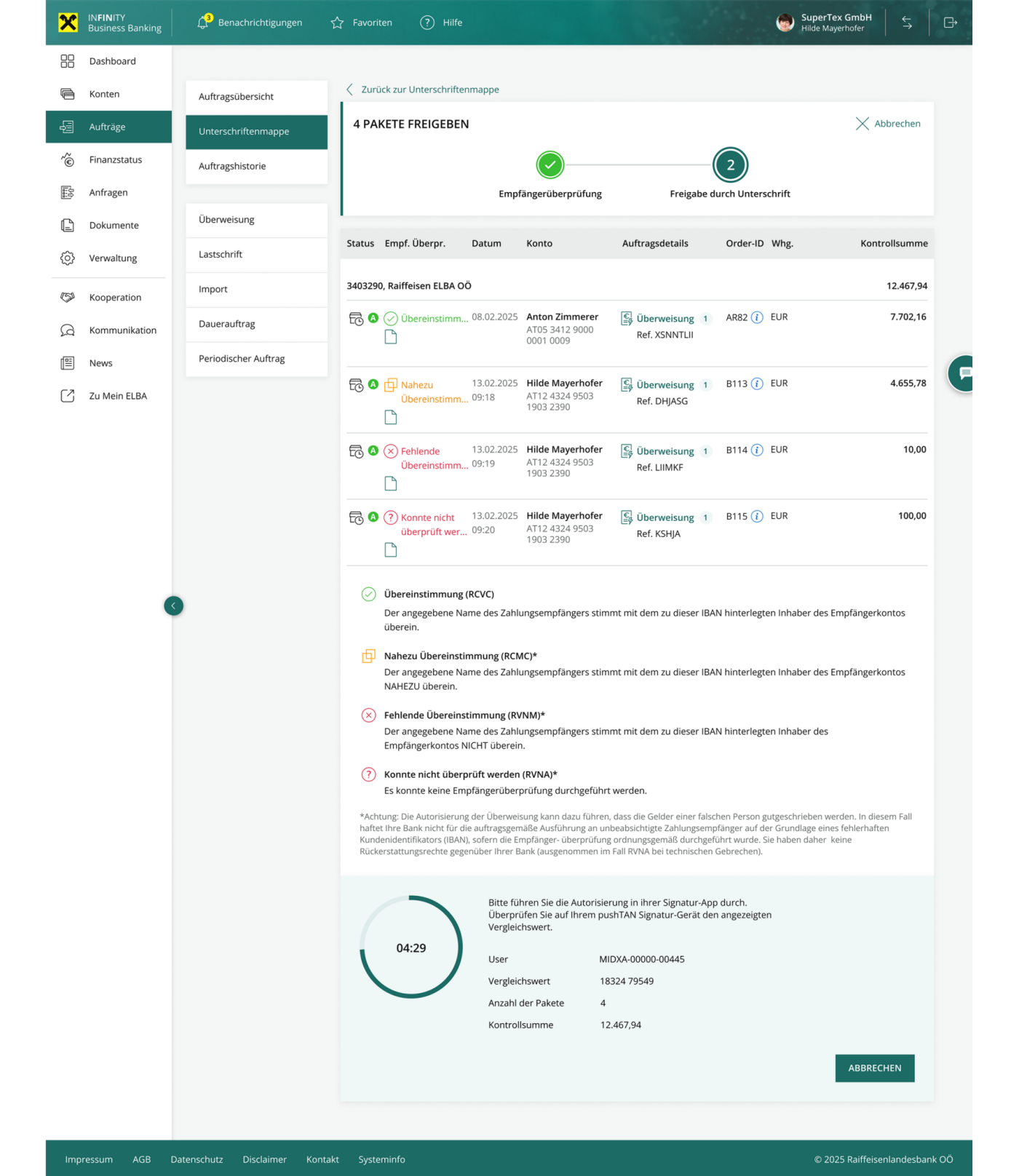Open the floating chat bubble icon

click(x=964, y=373)
